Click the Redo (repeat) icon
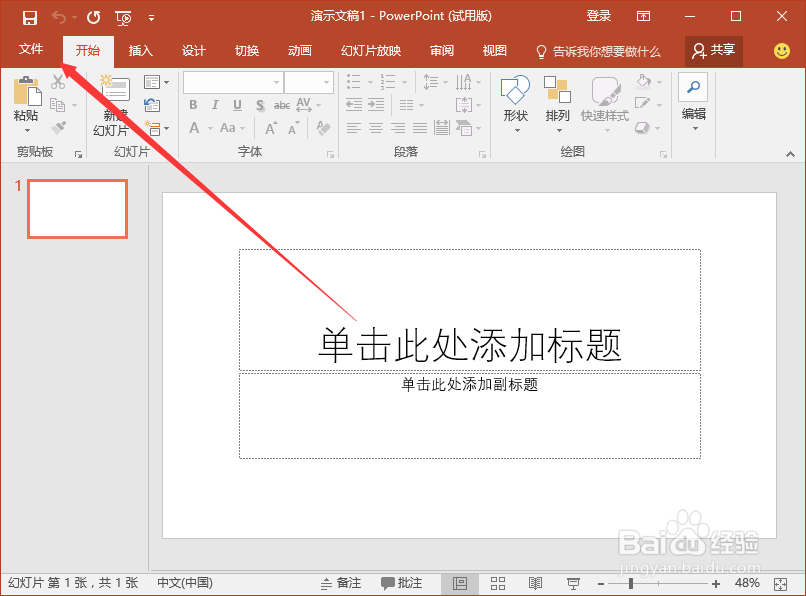Image resolution: width=806 pixels, height=596 pixels. 94,17
